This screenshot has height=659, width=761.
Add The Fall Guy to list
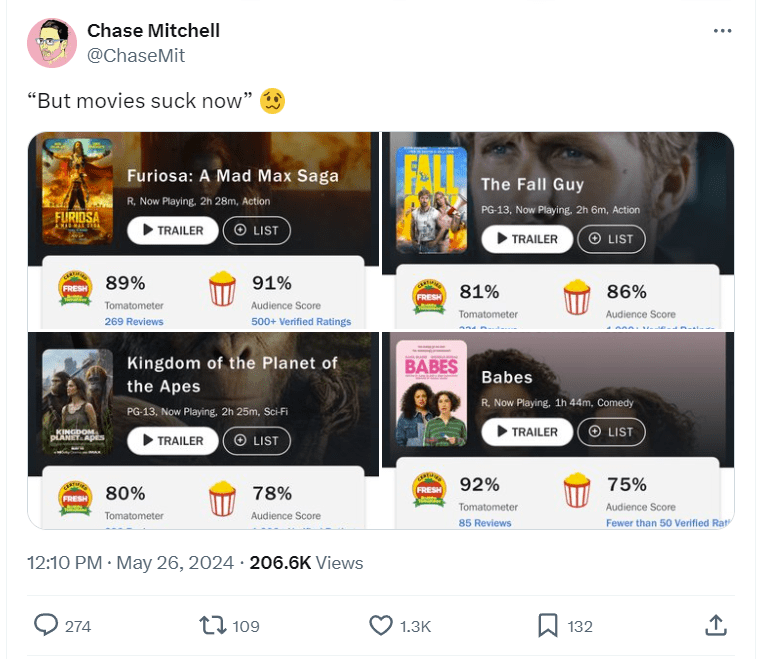click(x=611, y=239)
